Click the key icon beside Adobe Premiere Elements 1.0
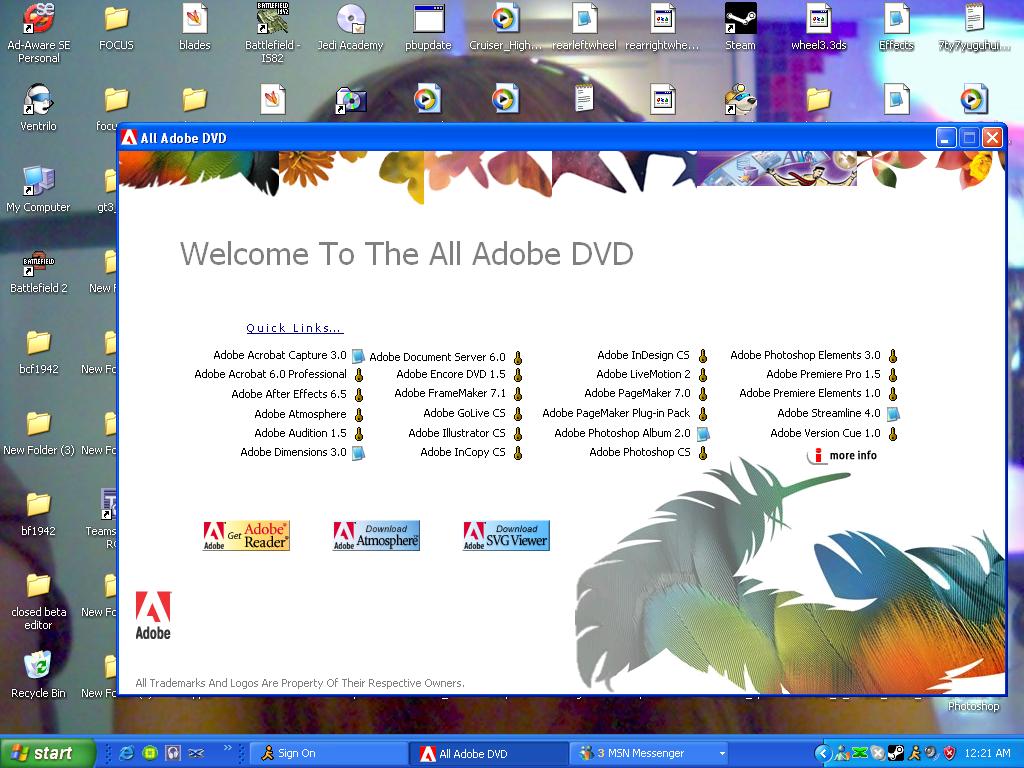The height and width of the screenshot is (768, 1024). [893, 394]
